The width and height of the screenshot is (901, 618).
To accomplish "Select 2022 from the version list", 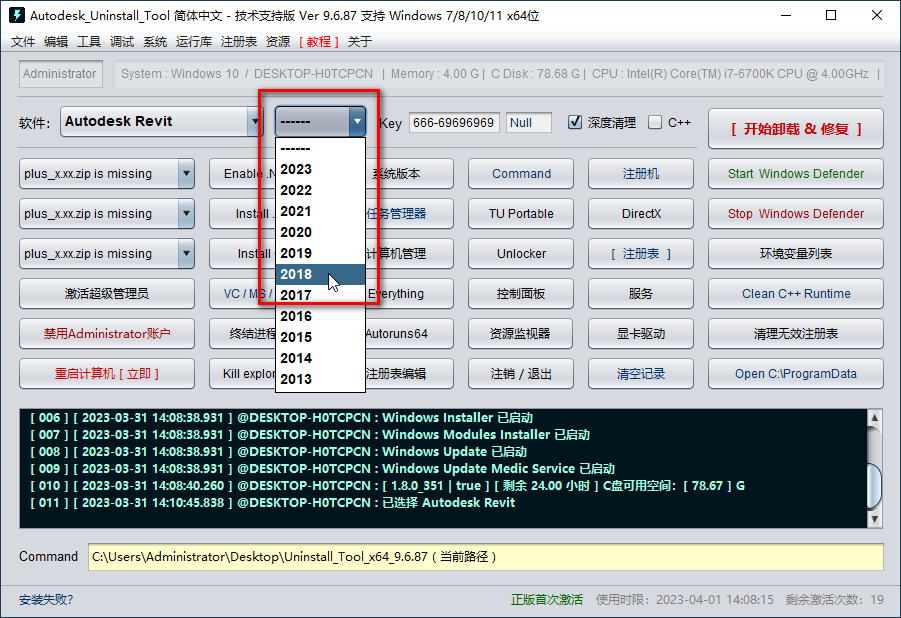I will coord(320,190).
